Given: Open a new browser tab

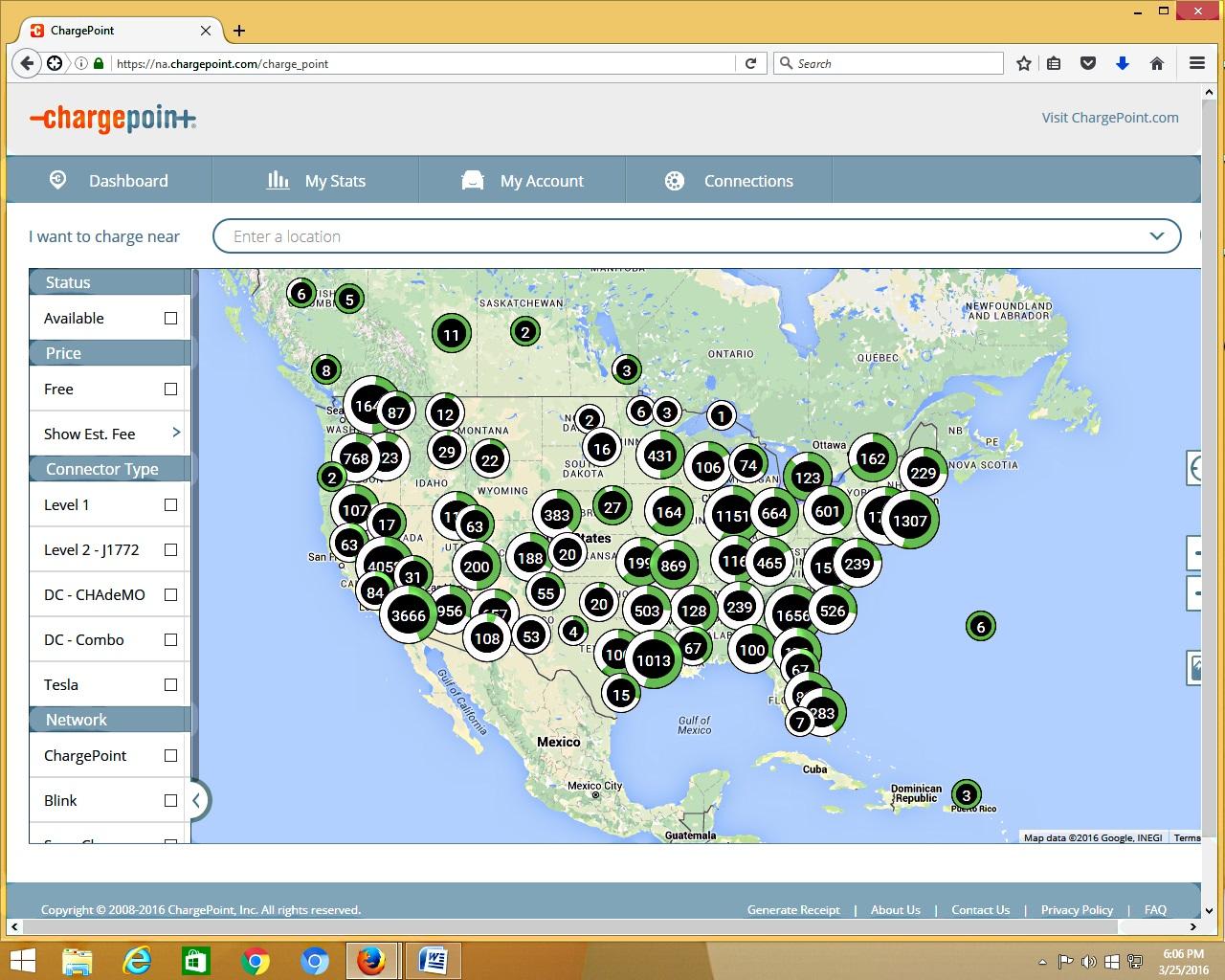Looking at the screenshot, I should click(x=239, y=31).
